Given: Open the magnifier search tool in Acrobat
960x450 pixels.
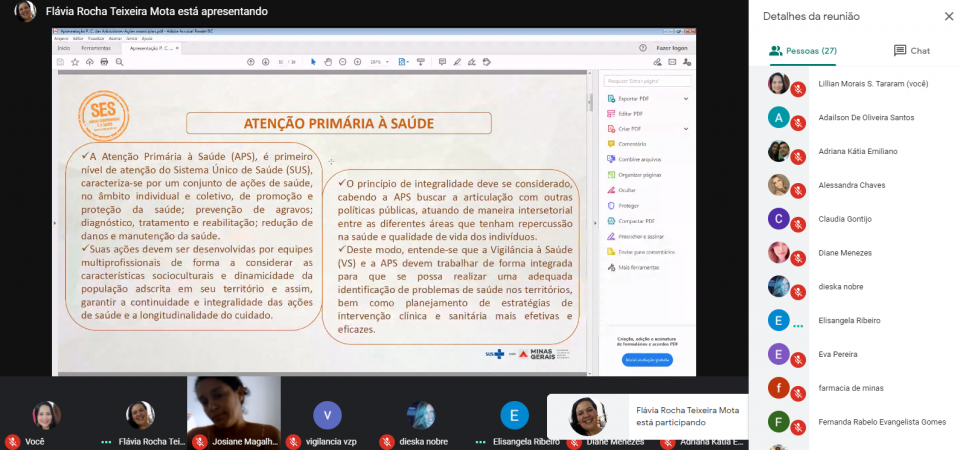Looking at the screenshot, I should [119, 62].
